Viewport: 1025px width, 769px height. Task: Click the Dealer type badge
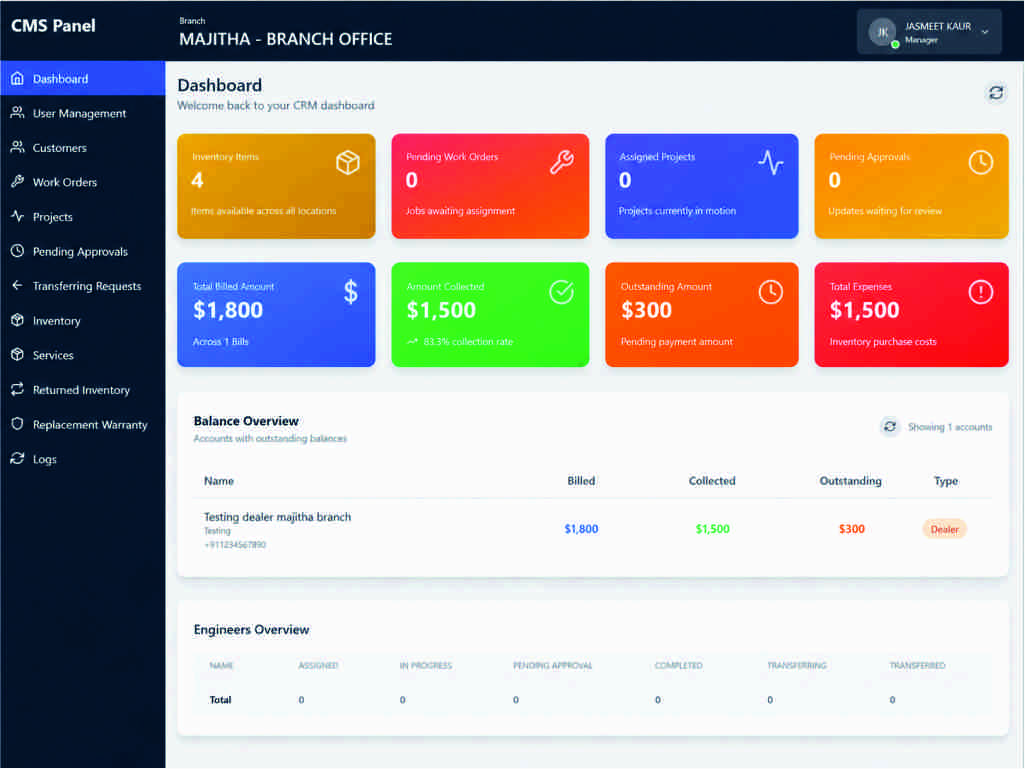point(944,529)
